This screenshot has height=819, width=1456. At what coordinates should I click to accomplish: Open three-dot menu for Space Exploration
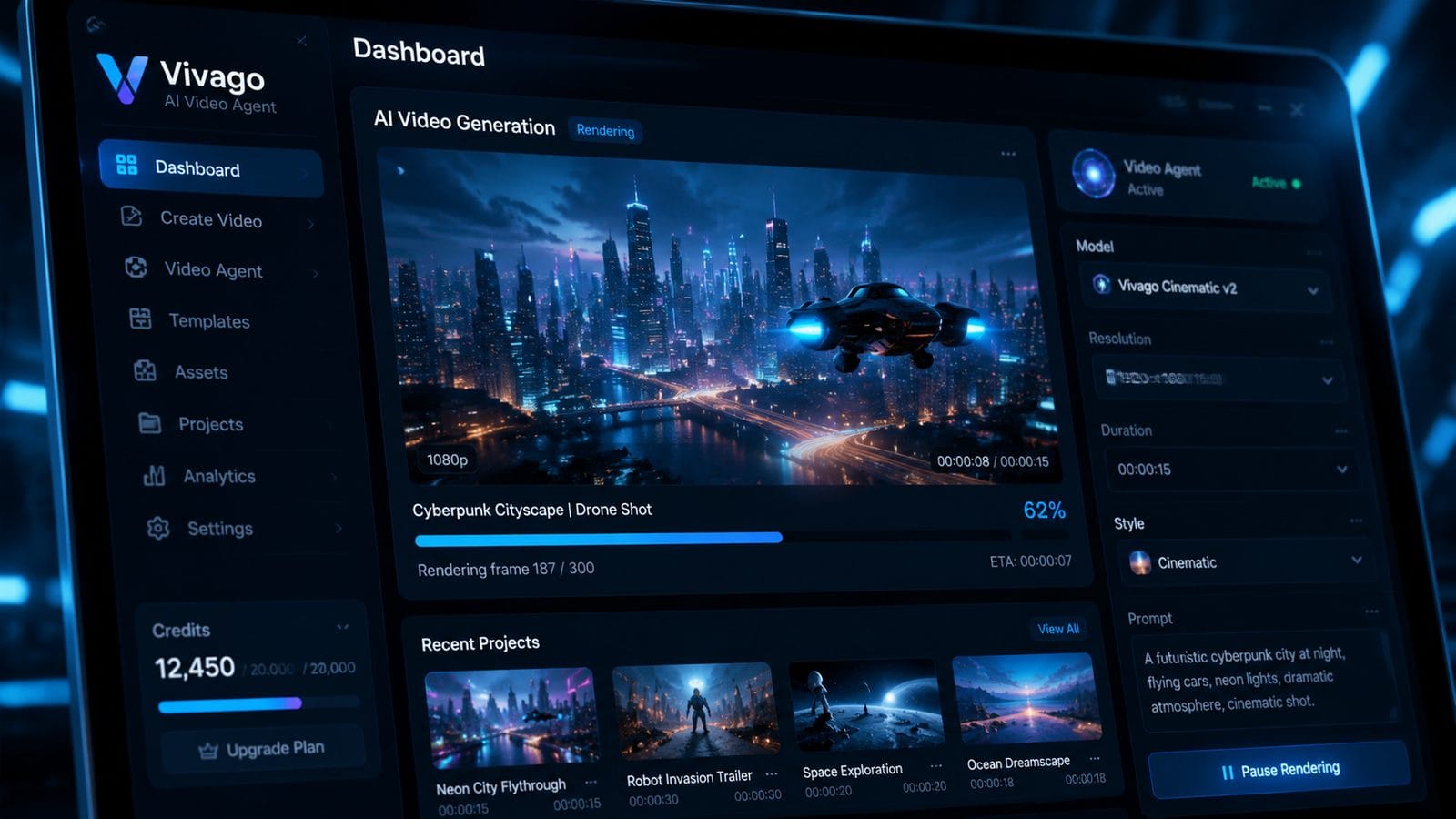tap(935, 765)
